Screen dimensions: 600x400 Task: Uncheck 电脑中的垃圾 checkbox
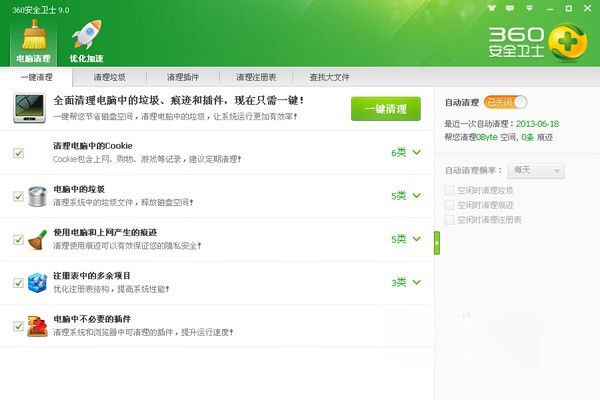pyautogui.click(x=18, y=196)
